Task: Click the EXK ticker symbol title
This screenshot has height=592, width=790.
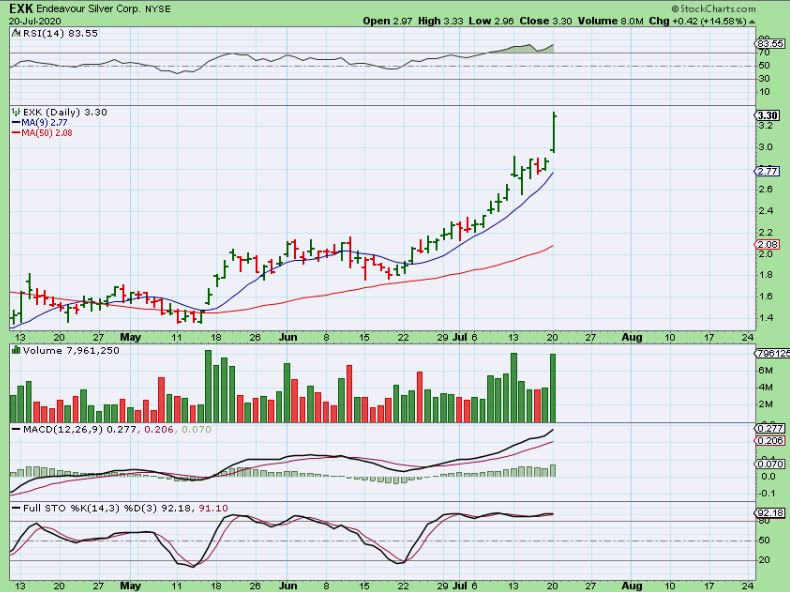Action: (21, 9)
